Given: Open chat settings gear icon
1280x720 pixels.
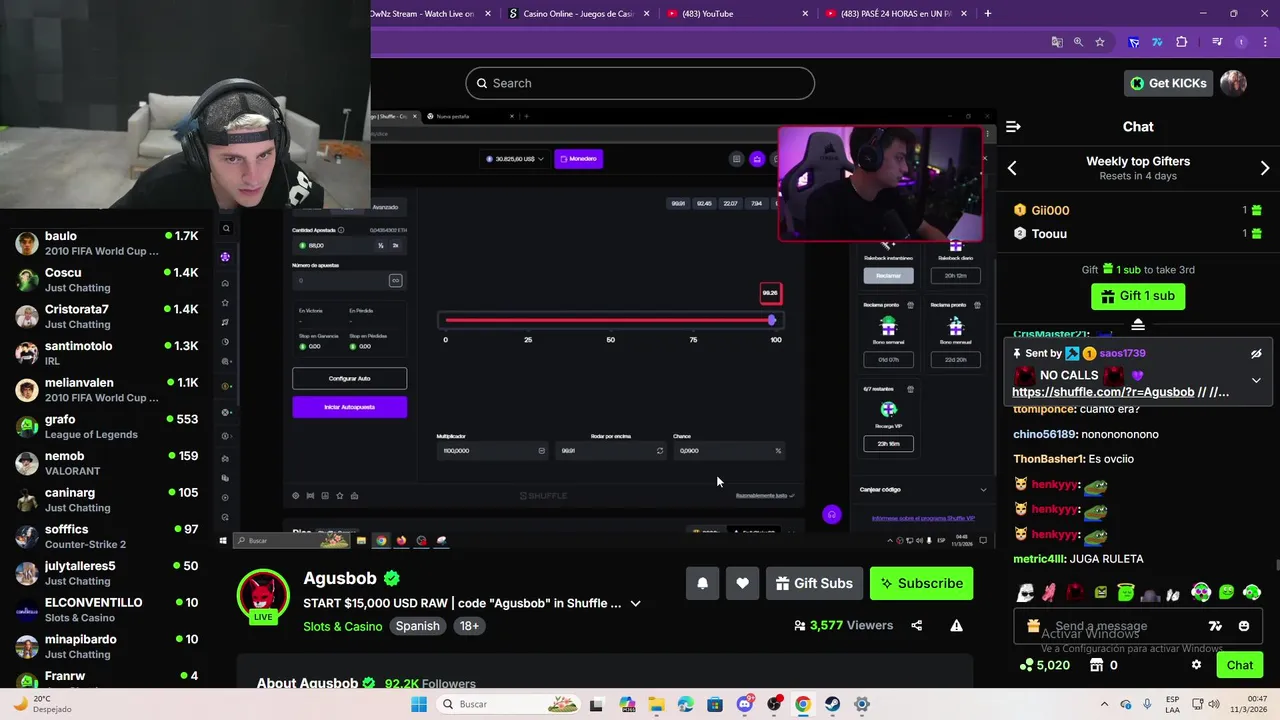Looking at the screenshot, I should pos(1196,665).
